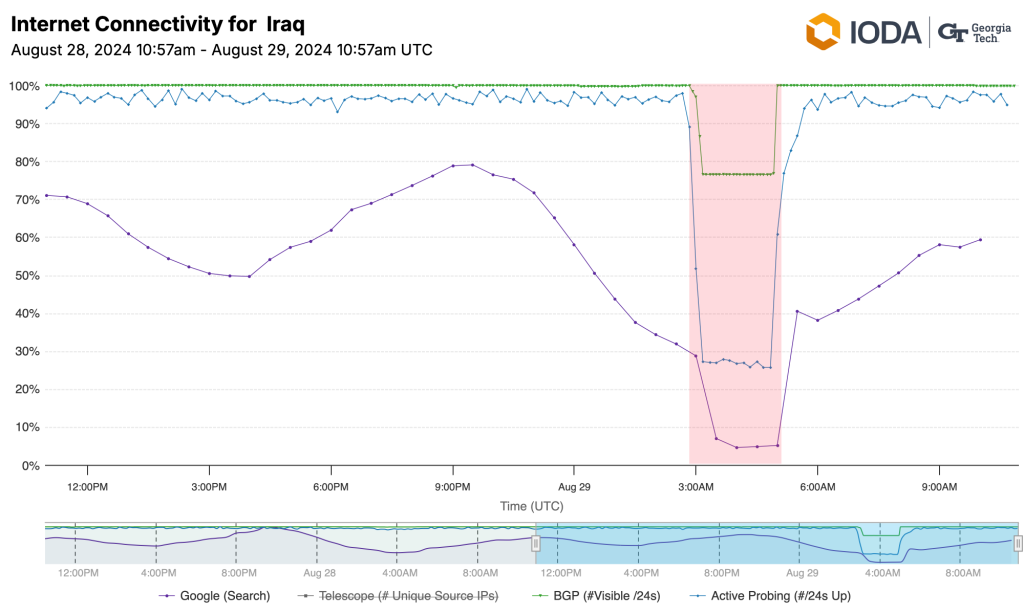This screenshot has height=614, width=1024.
Task: Click the Georgia Tech logo
Action: click(976, 32)
